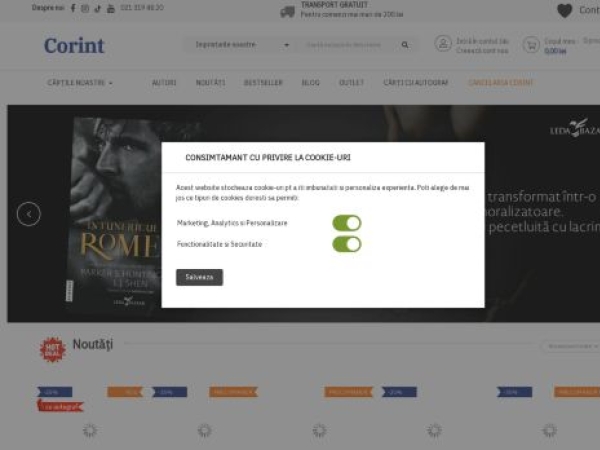This screenshot has width=600, height=450.
Task: Open the TikTok social icon
Action: pyautogui.click(x=98, y=8)
